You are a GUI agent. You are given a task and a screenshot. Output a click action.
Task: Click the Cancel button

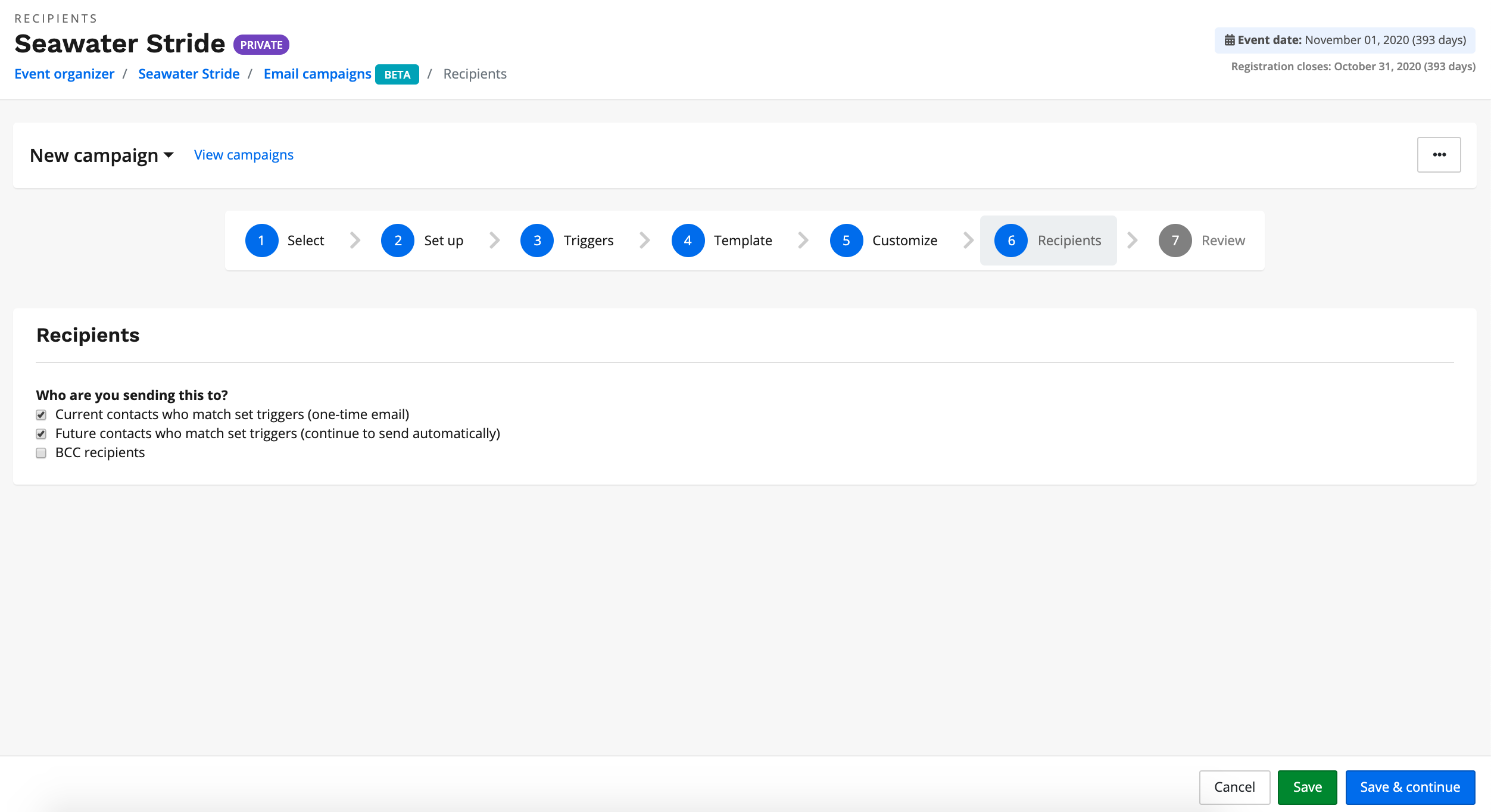tap(1234, 787)
